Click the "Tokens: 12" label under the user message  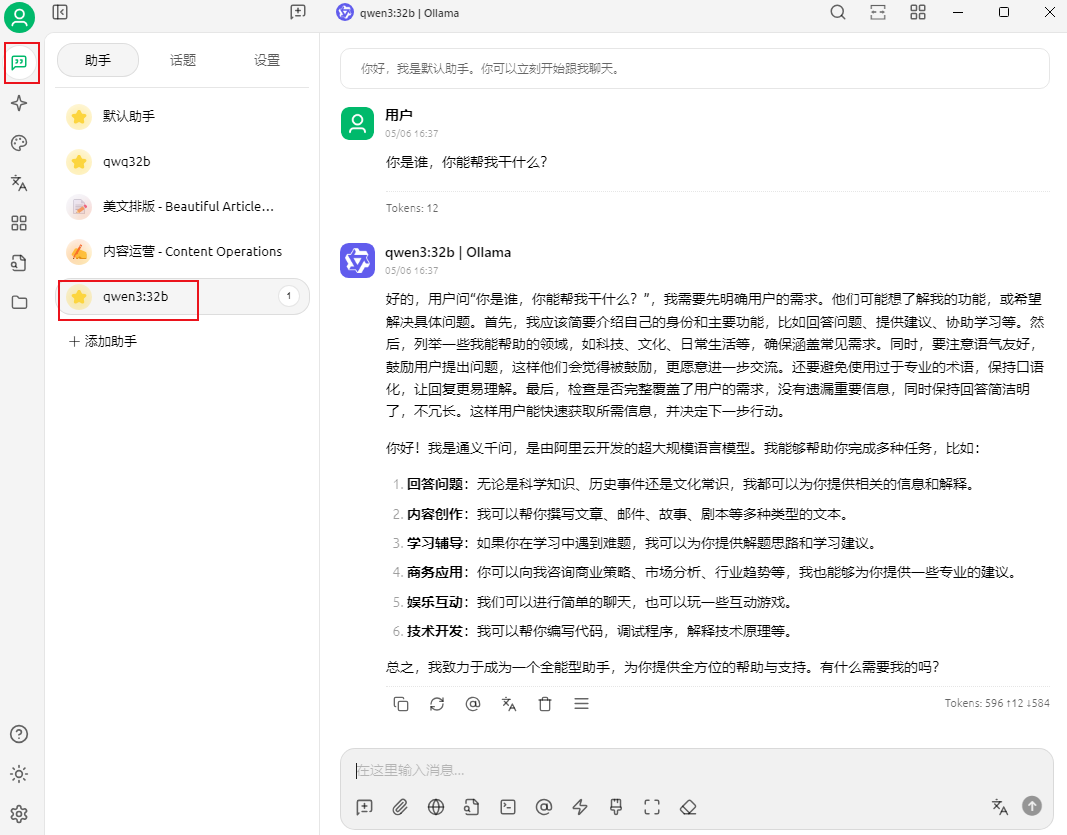[x=412, y=208]
